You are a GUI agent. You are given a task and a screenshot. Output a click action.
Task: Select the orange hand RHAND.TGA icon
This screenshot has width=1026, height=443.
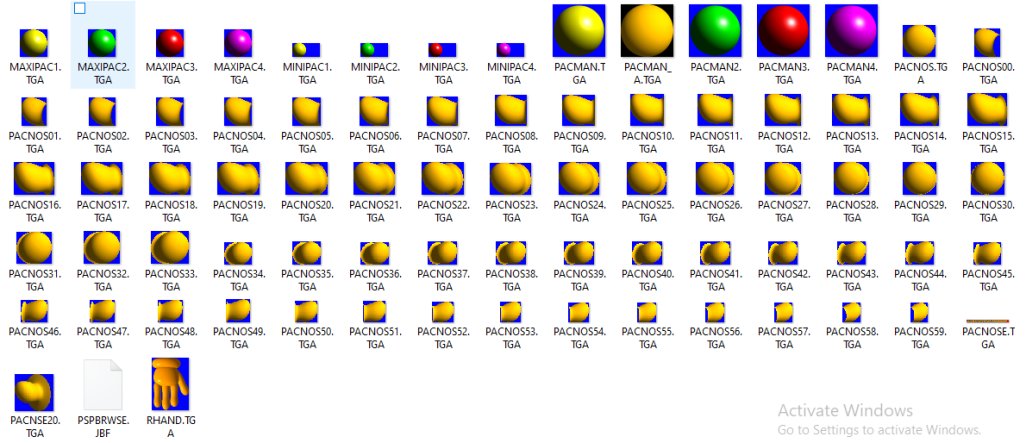[x=170, y=384]
